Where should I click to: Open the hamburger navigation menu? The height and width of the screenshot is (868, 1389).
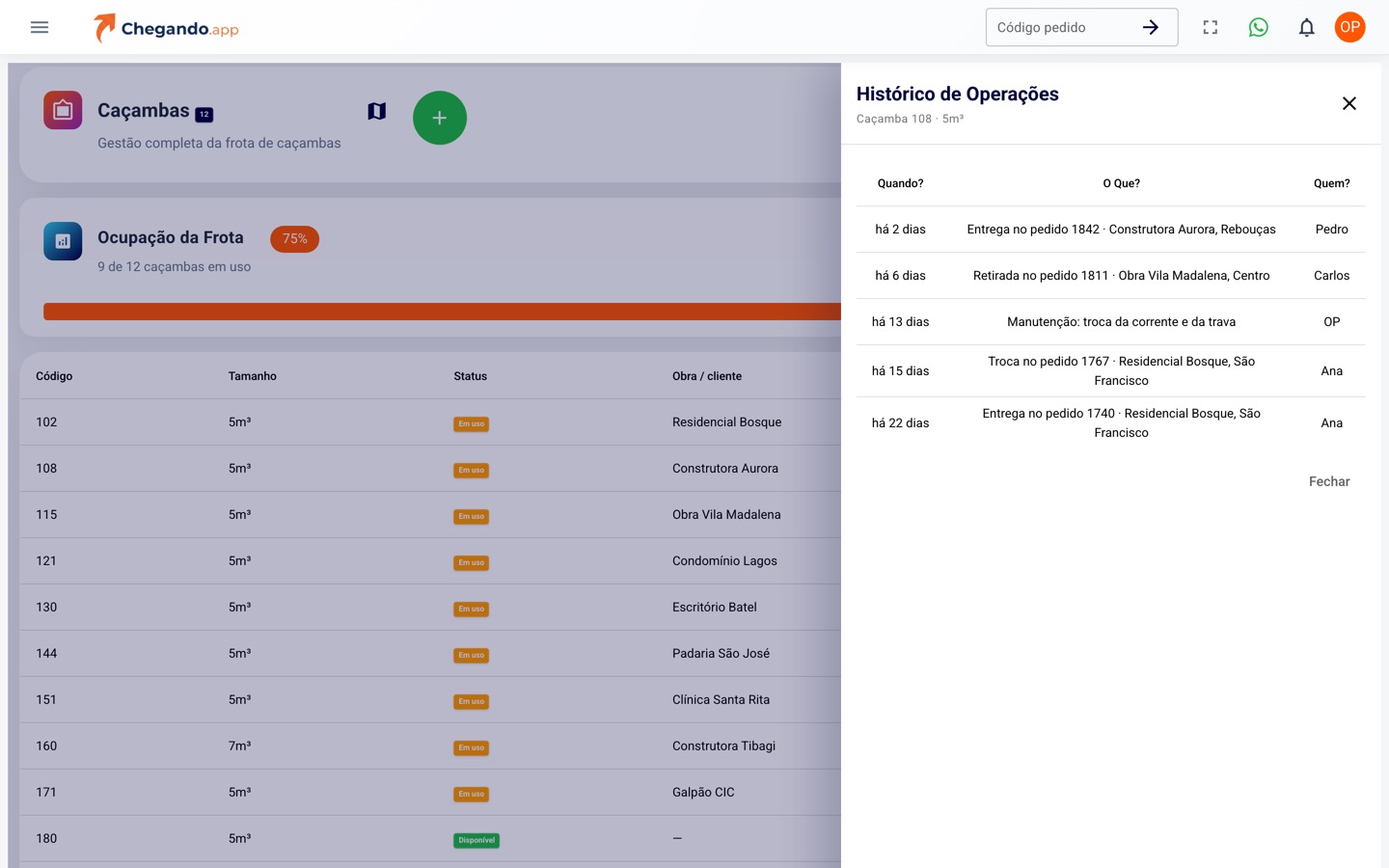pyautogui.click(x=40, y=27)
